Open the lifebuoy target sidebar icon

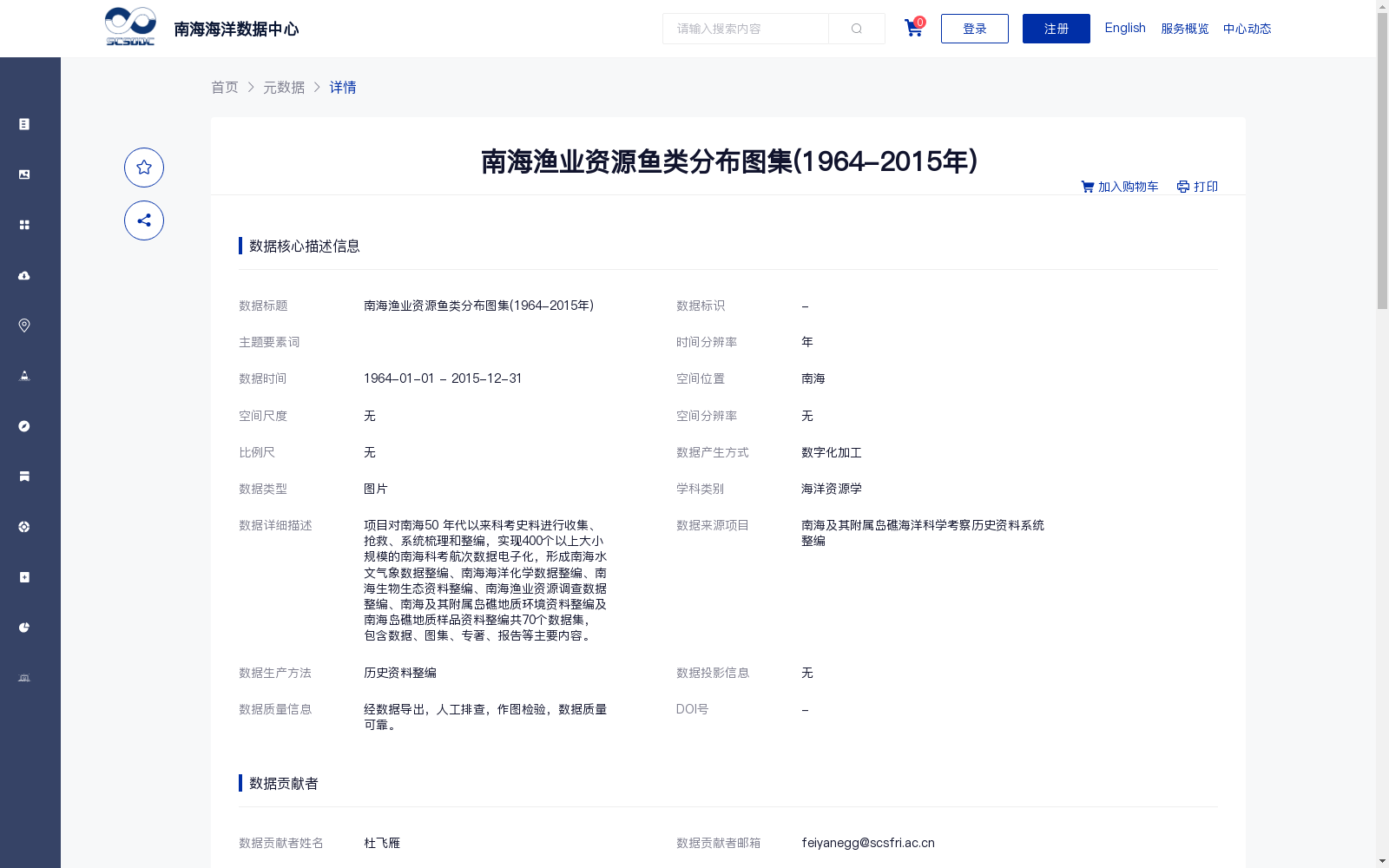[x=24, y=527]
